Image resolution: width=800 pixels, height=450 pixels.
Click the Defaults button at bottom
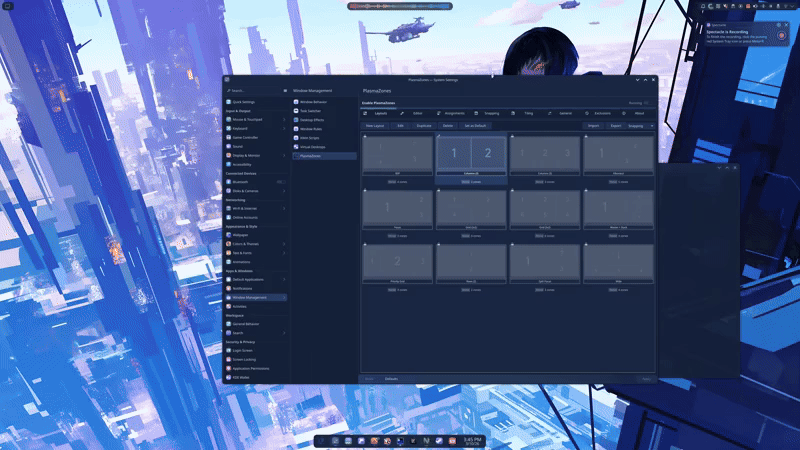(x=391, y=379)
